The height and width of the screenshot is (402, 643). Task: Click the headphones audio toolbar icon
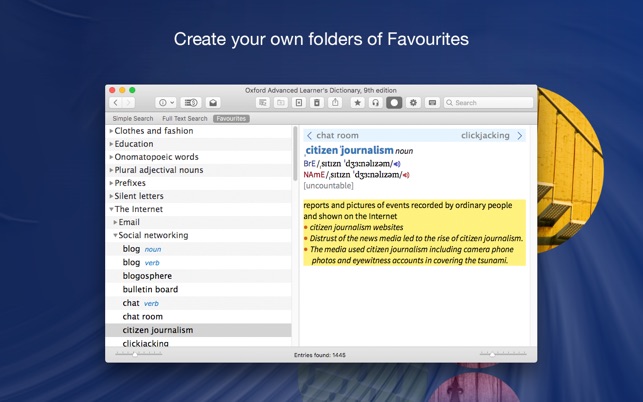[375, 103]
